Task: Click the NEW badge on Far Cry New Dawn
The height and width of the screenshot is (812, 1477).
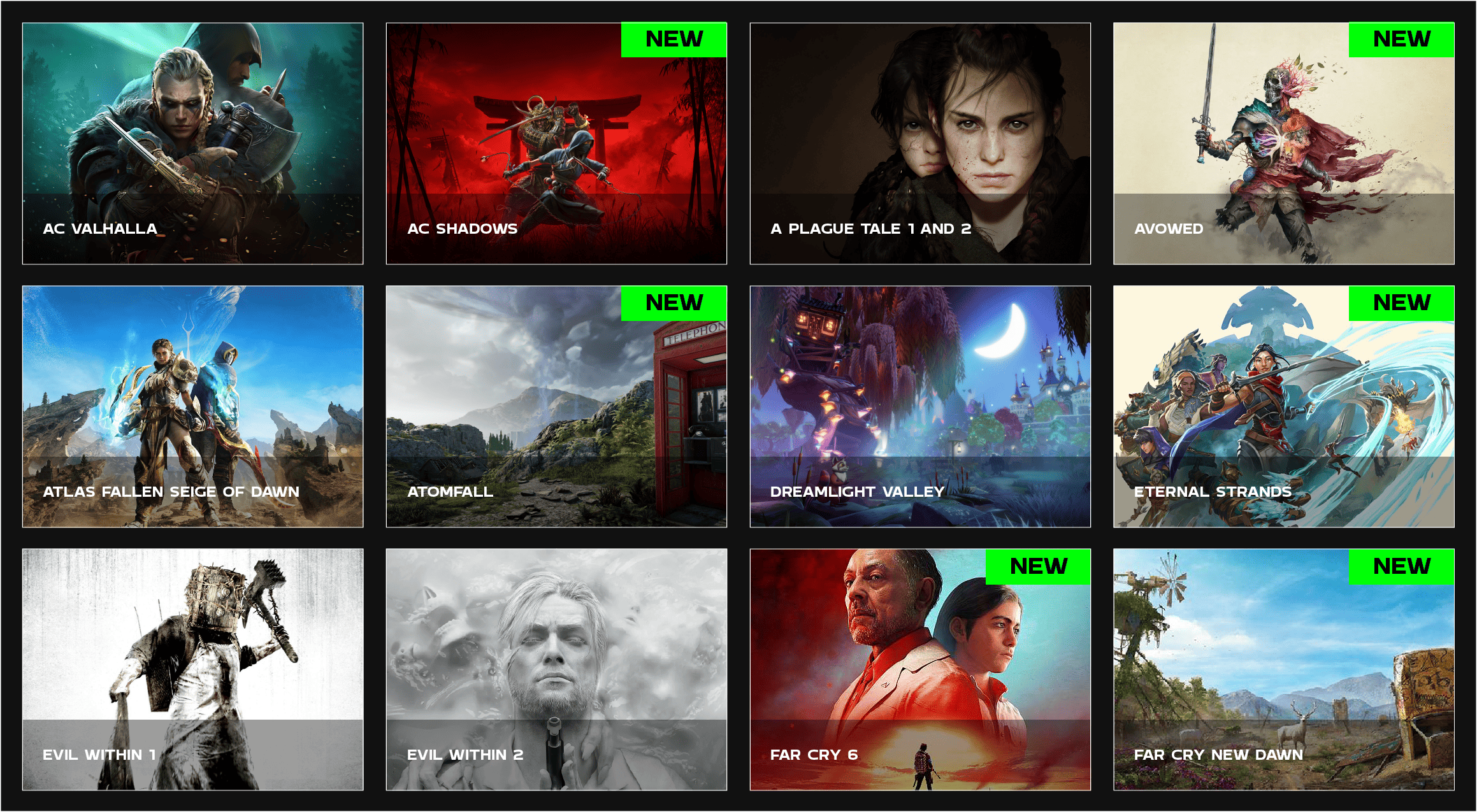Action: tap(1402, 566)
